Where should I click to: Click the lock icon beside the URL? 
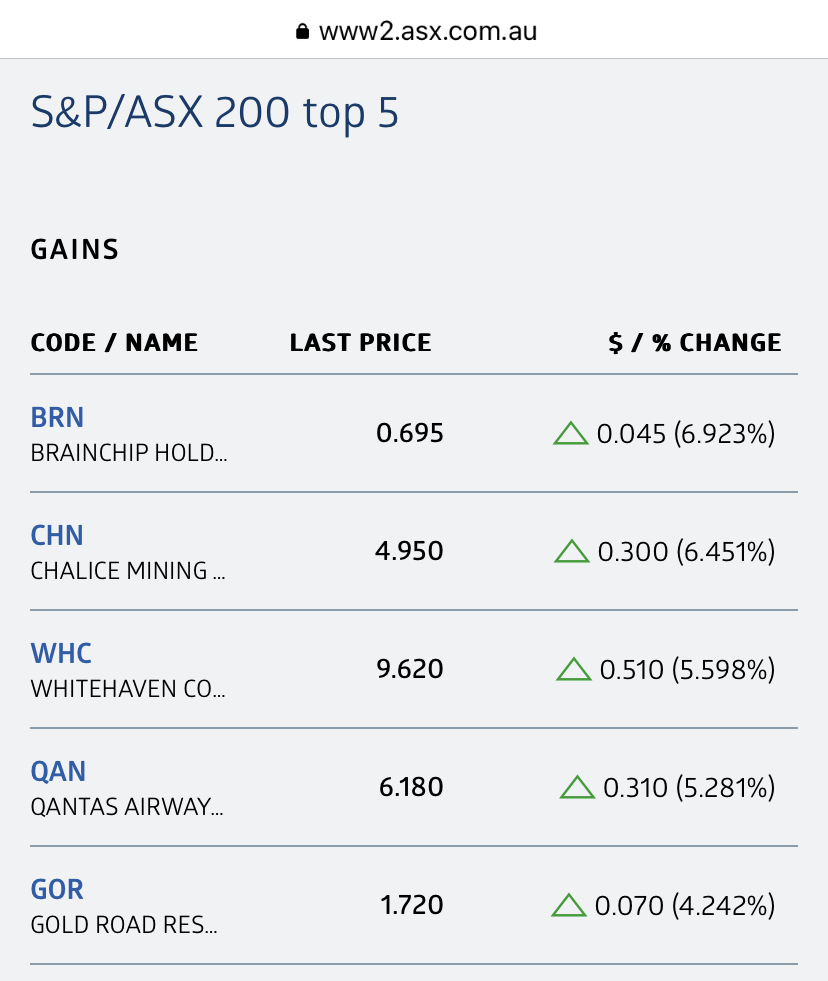pyautogui.click(x=303, y=32)
